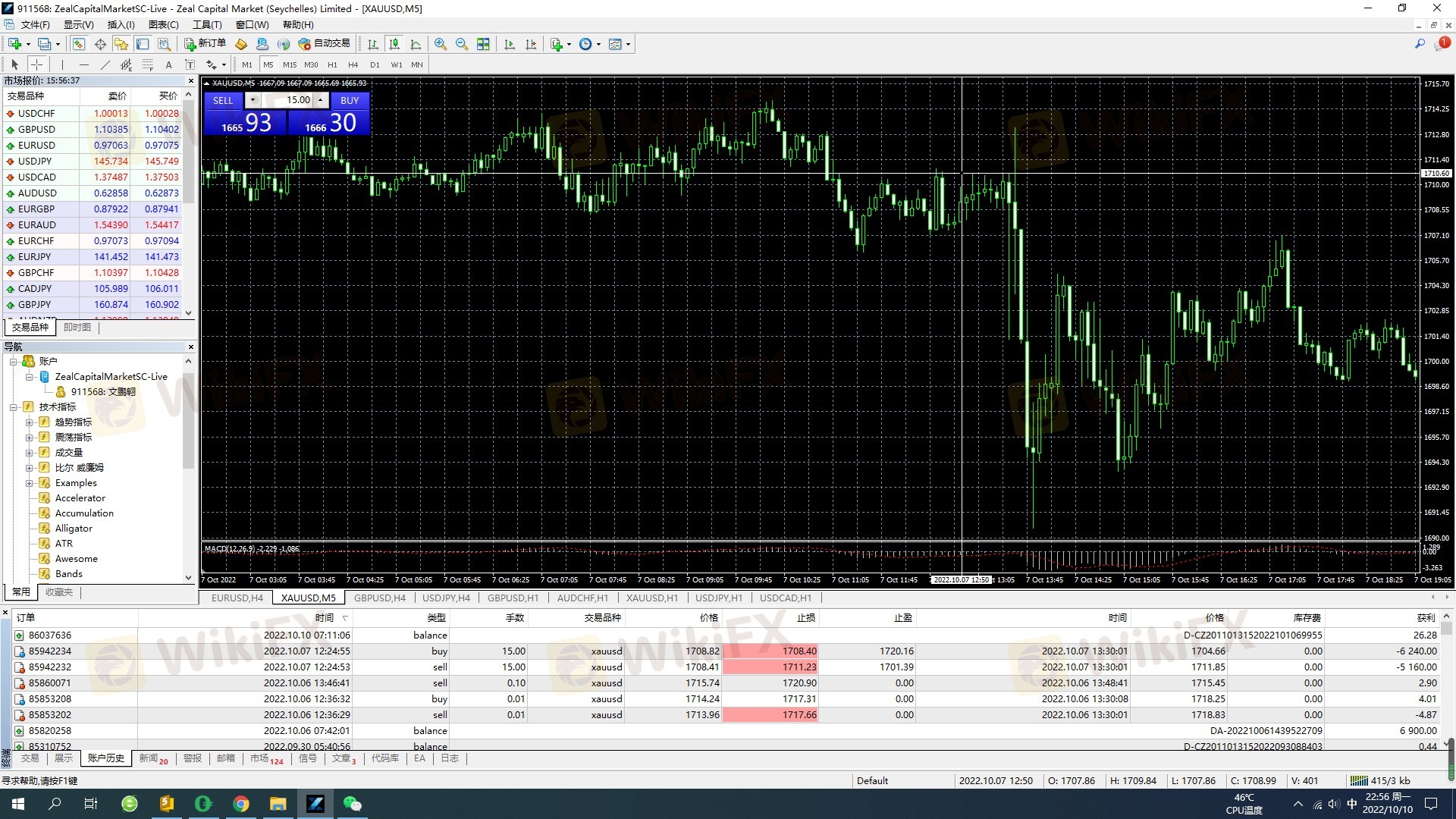Collapse the 账户 tree node
1456x819 pixels.
(14, 362)
